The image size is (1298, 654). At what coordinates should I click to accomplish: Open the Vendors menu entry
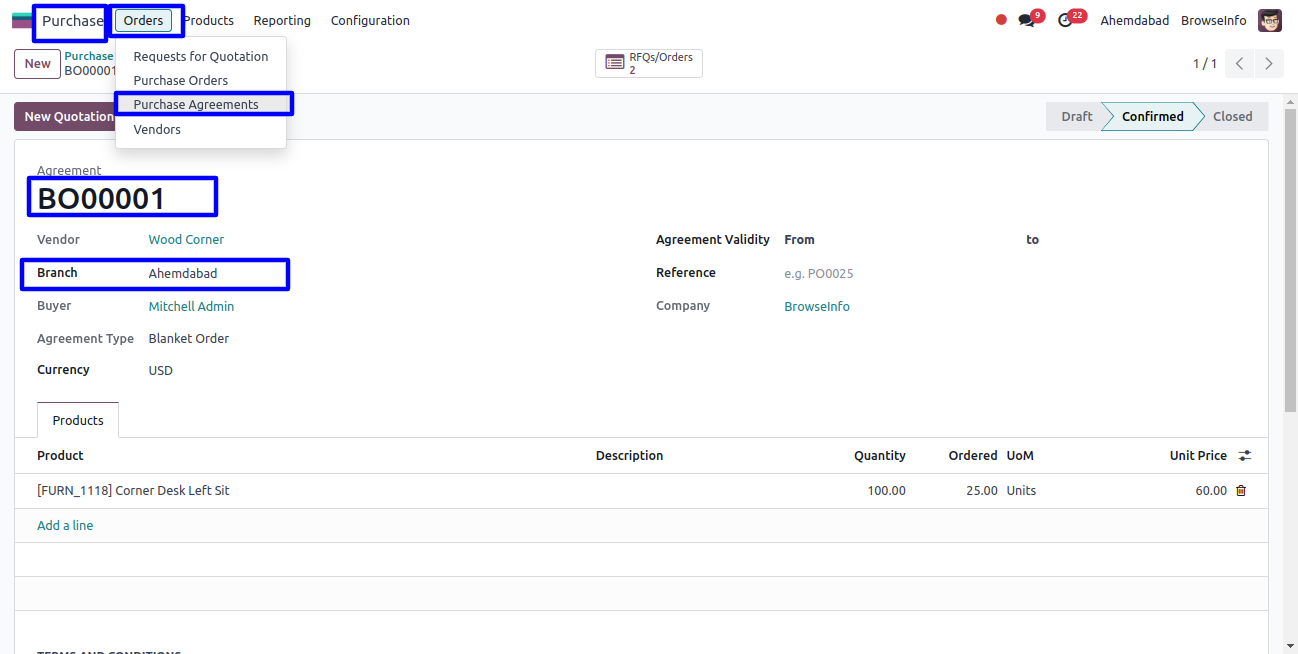coord(157,130)
